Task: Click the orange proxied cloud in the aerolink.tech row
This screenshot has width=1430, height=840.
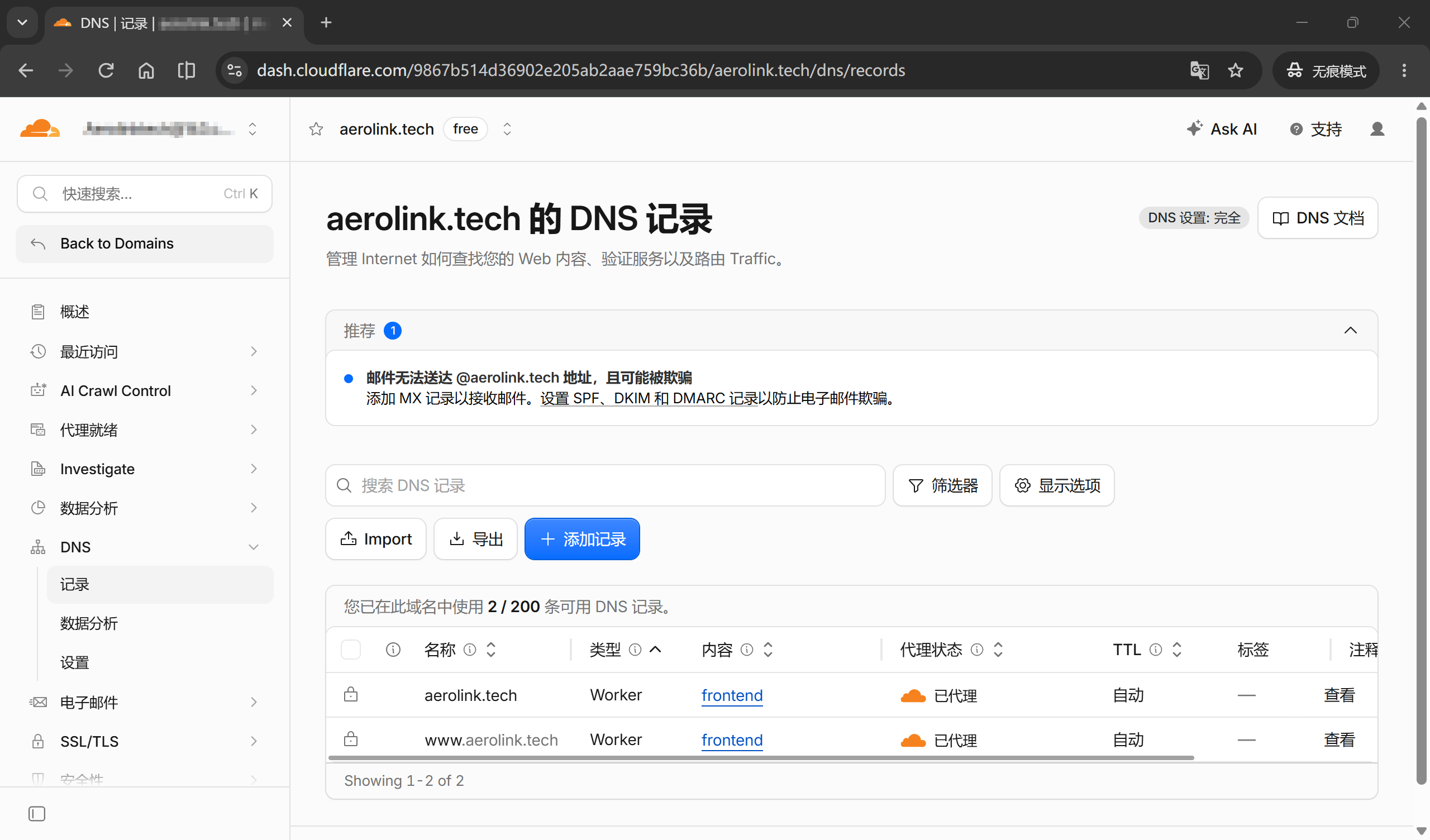Action: click(x=913, y=696)
